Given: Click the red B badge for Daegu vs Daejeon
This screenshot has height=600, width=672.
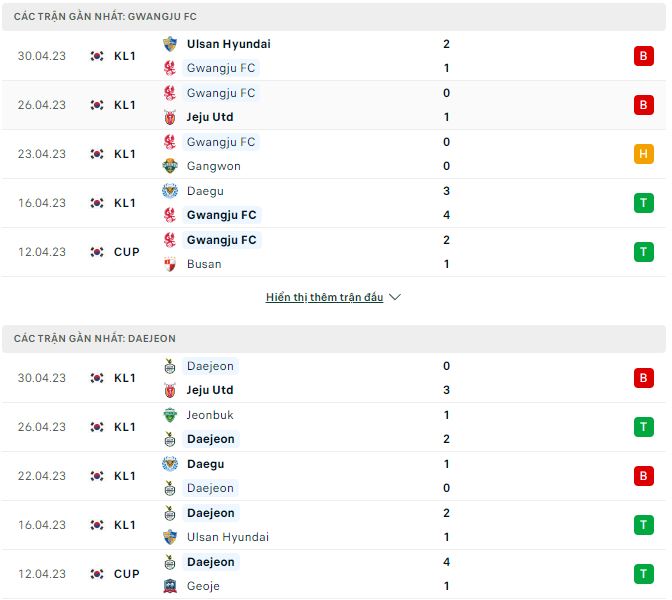Looking at the screenshot, I should point(643,476).
